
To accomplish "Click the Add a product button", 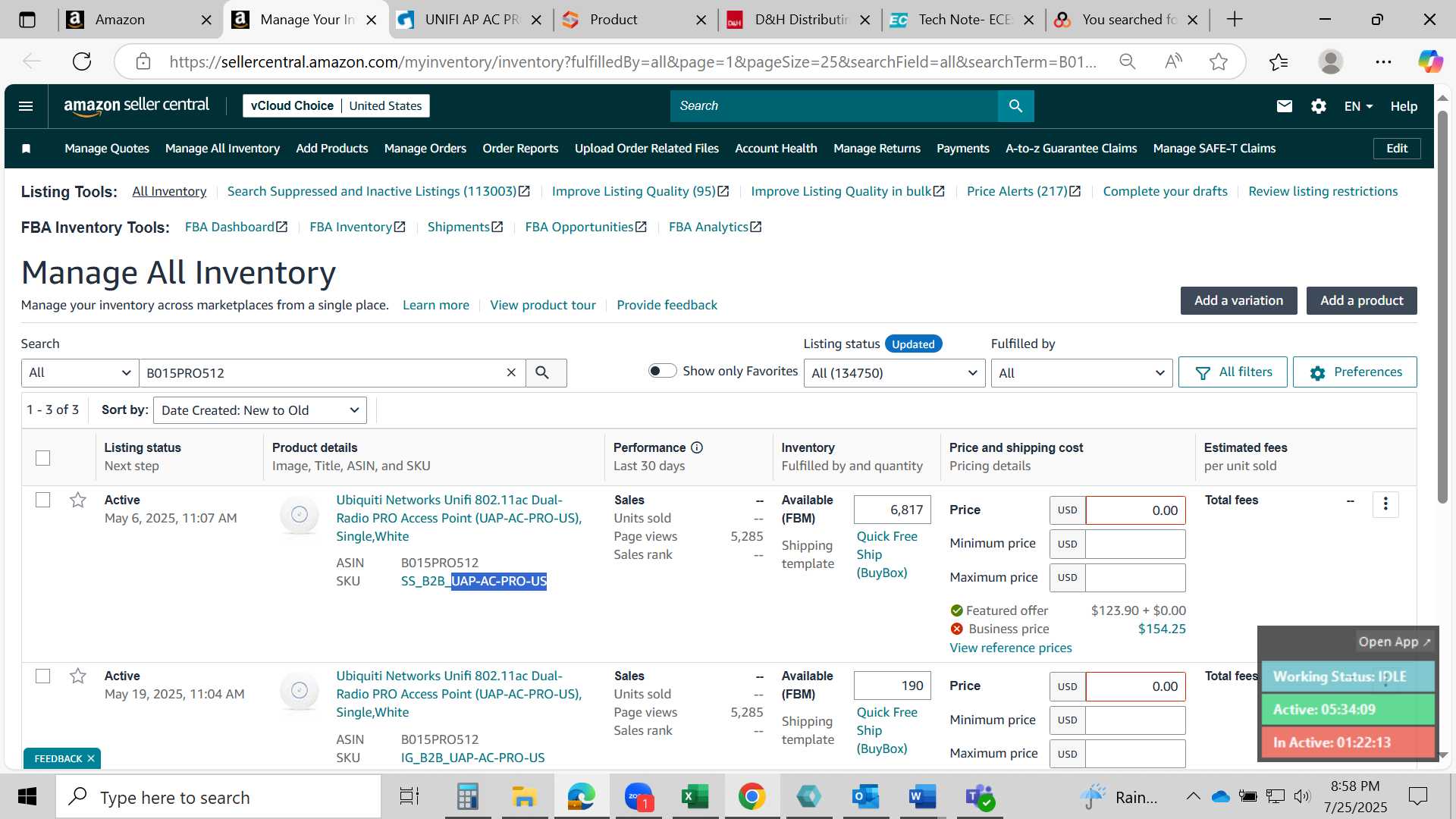I will (x=1361, y=300).
